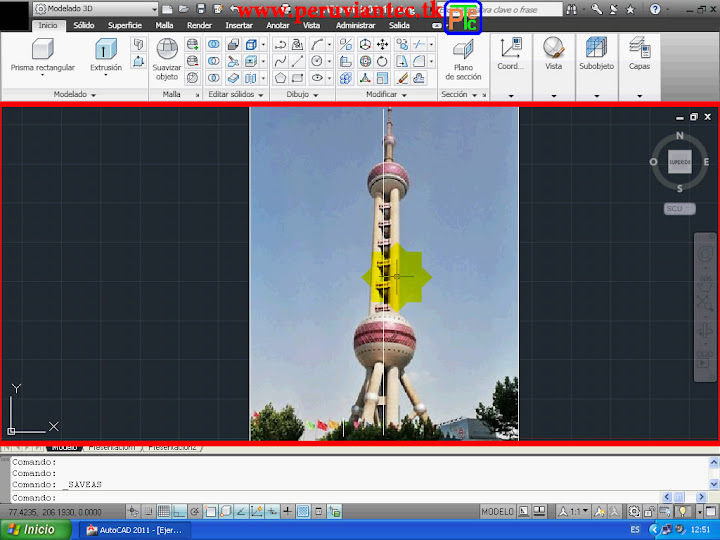The width and height of the screenshot is (720, 540).
Task: Expand the Editar sólidos panel
Action: coord(236,94)
